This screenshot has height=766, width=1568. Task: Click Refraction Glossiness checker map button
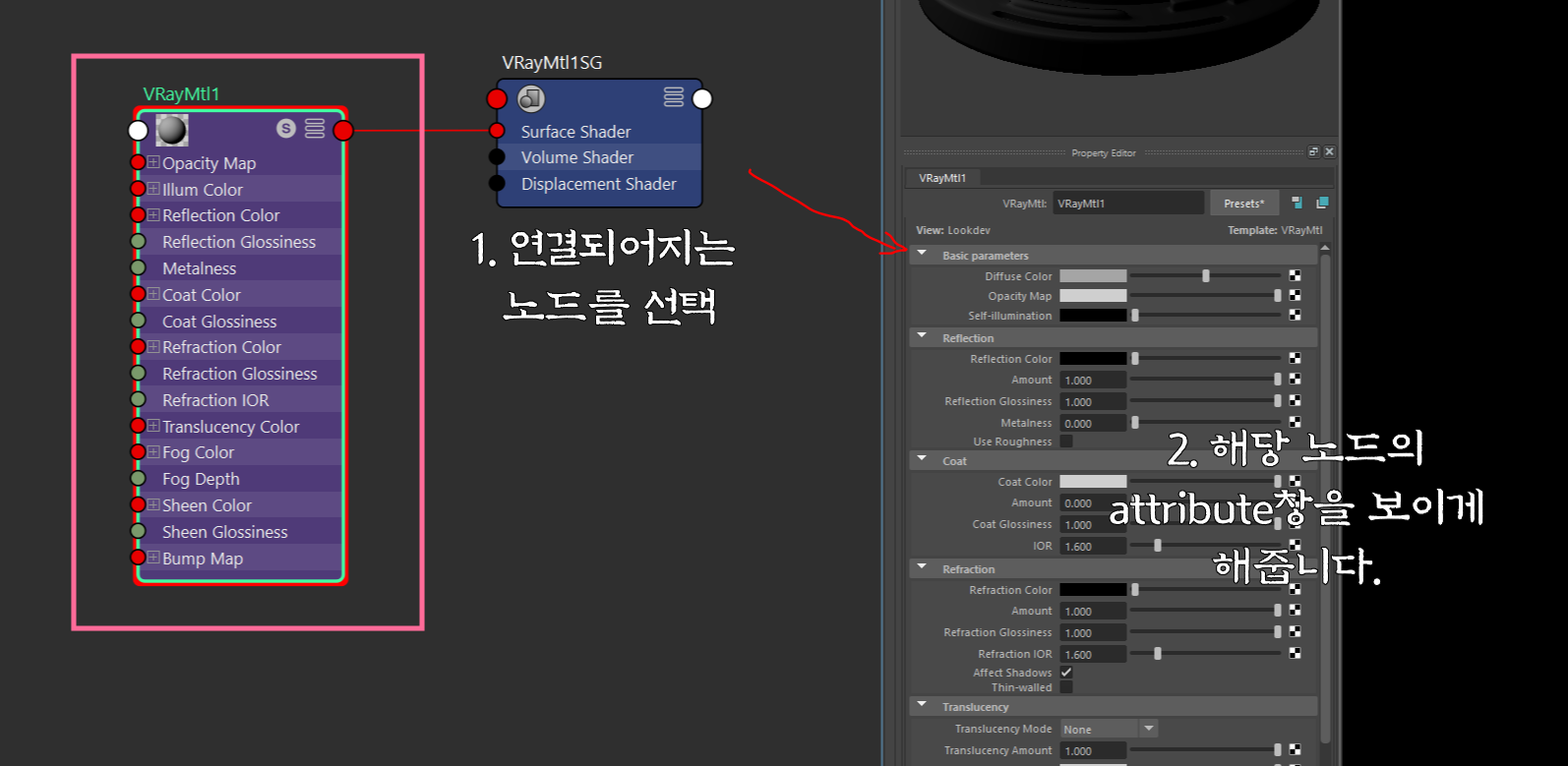pyautogui.click(x=1295, y=631)
